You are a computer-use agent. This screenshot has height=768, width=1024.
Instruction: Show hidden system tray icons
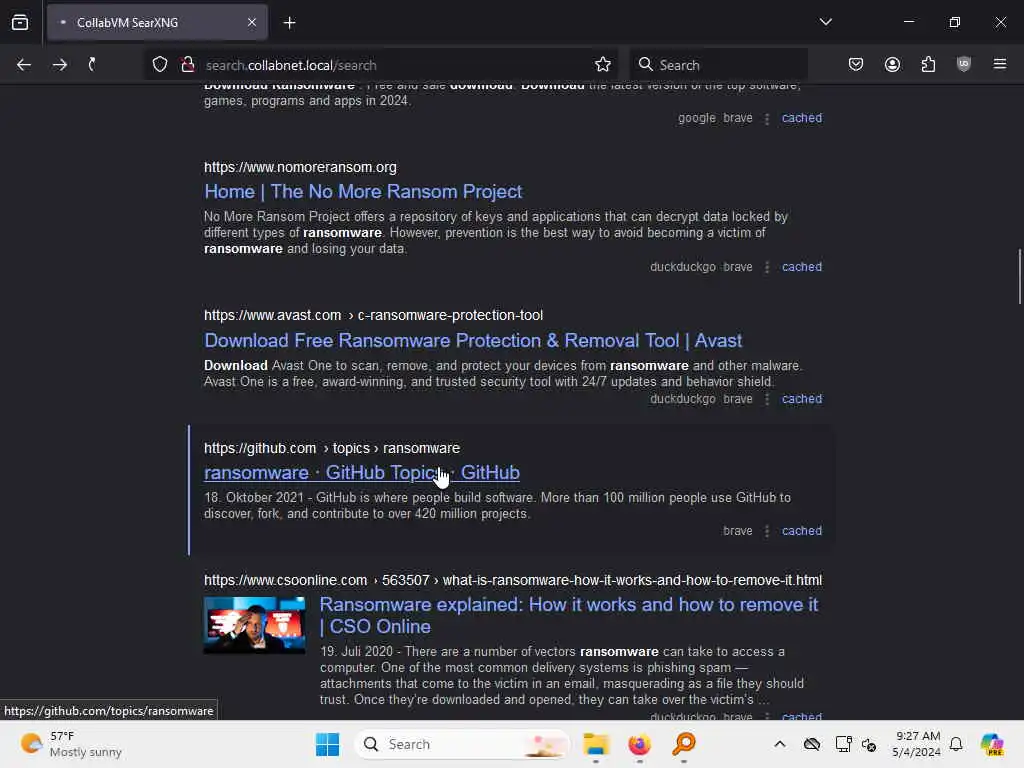tap(780, 744)
